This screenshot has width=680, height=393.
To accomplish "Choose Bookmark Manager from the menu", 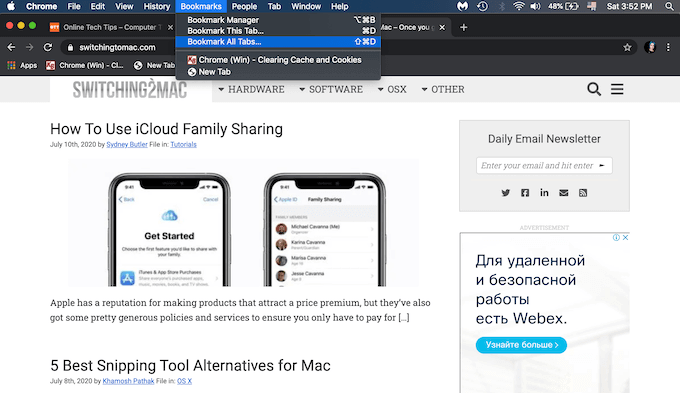I will coord(278,20).
